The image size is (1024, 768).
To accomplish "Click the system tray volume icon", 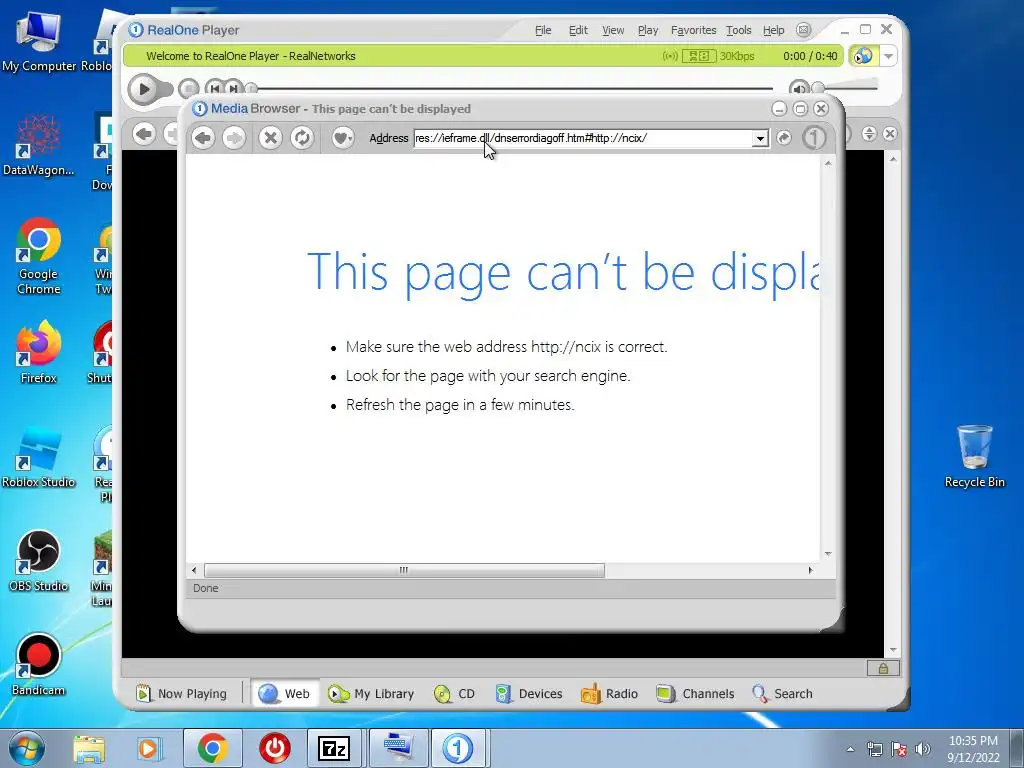I will point(922,749).
